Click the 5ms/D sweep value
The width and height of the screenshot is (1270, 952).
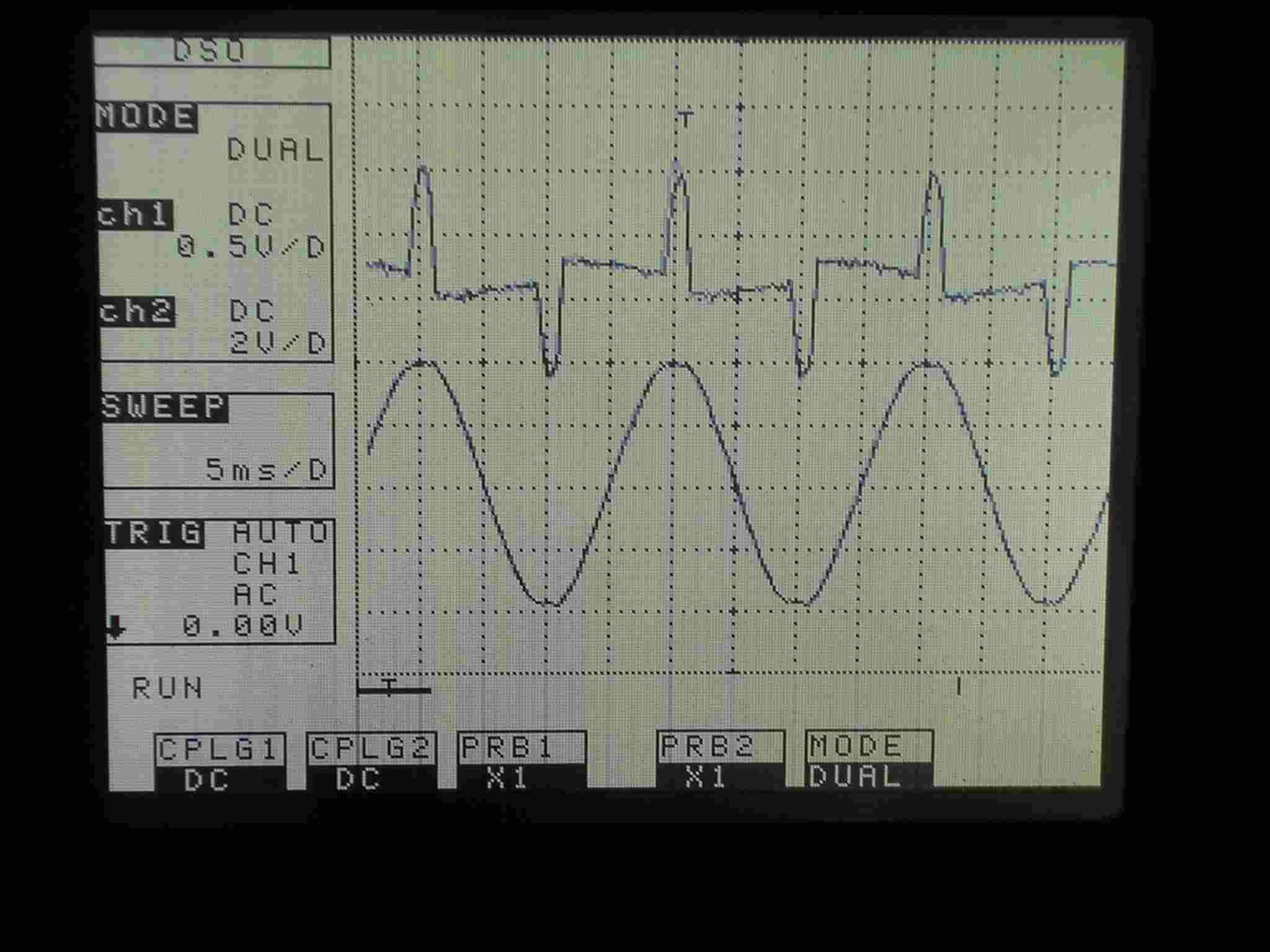point(267,470)
